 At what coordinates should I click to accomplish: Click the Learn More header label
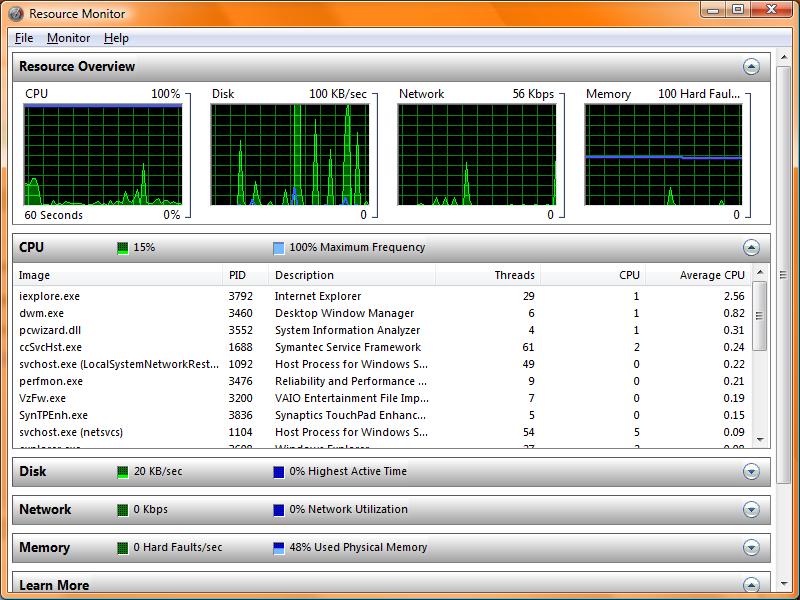(54, 585)
